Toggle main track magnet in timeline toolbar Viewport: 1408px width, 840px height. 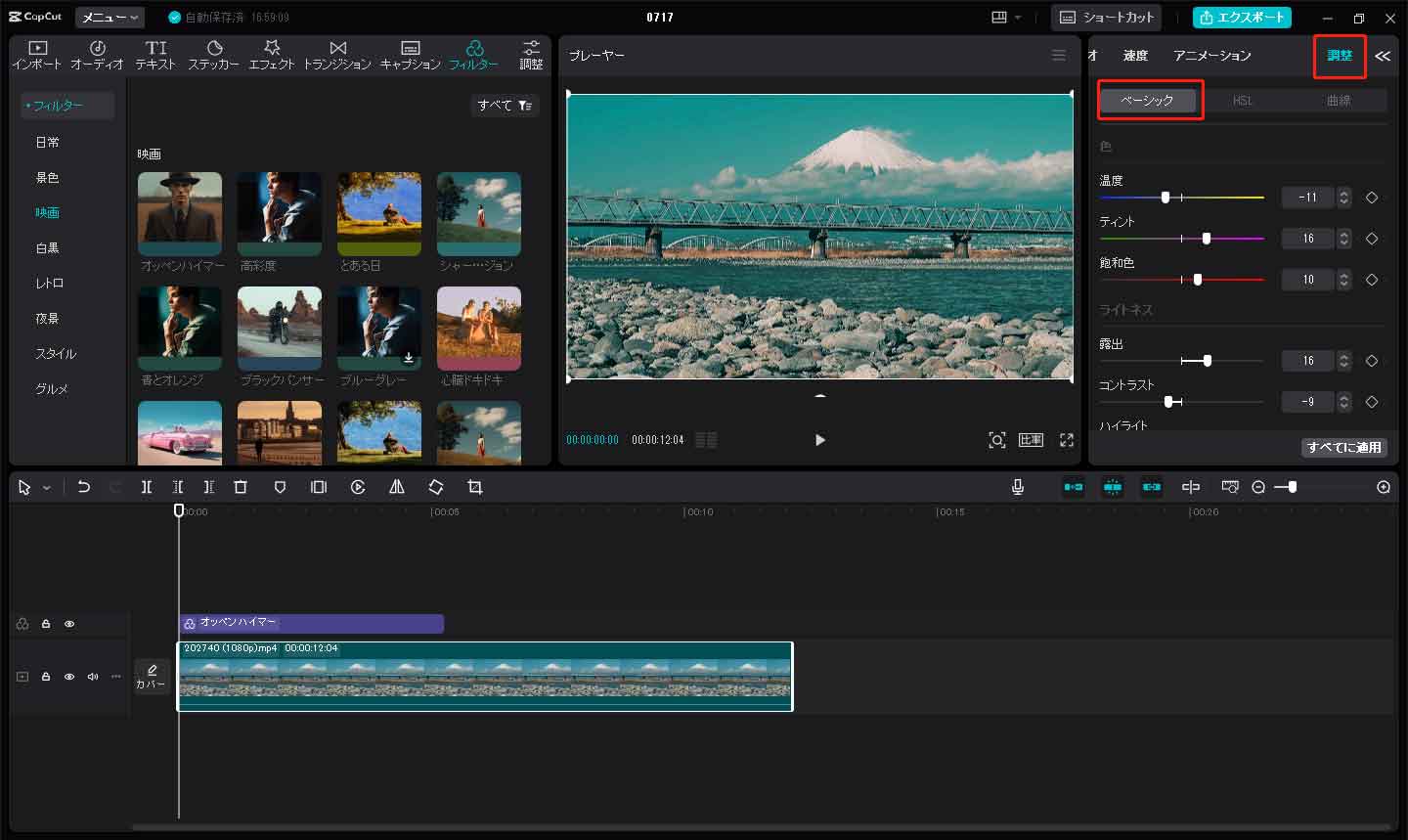(x=1074, y=487)
